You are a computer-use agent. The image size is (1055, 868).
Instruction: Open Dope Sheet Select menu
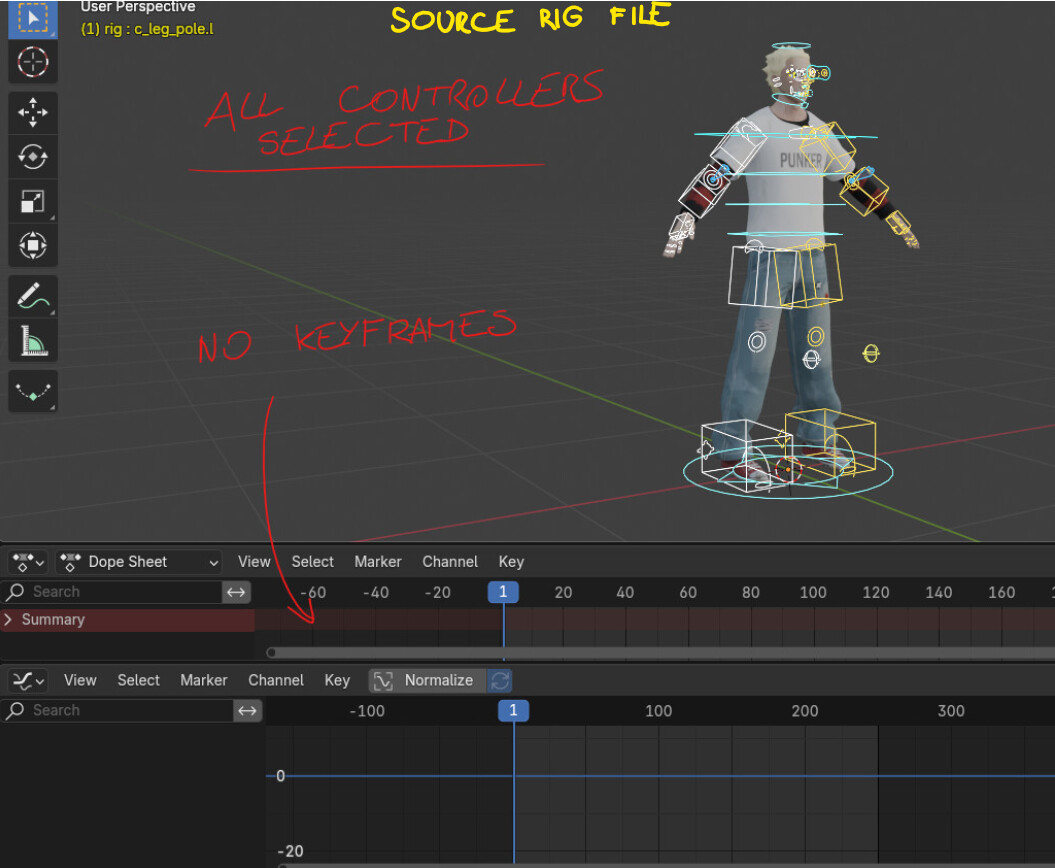pyautogui.click(x=312, y=562)
